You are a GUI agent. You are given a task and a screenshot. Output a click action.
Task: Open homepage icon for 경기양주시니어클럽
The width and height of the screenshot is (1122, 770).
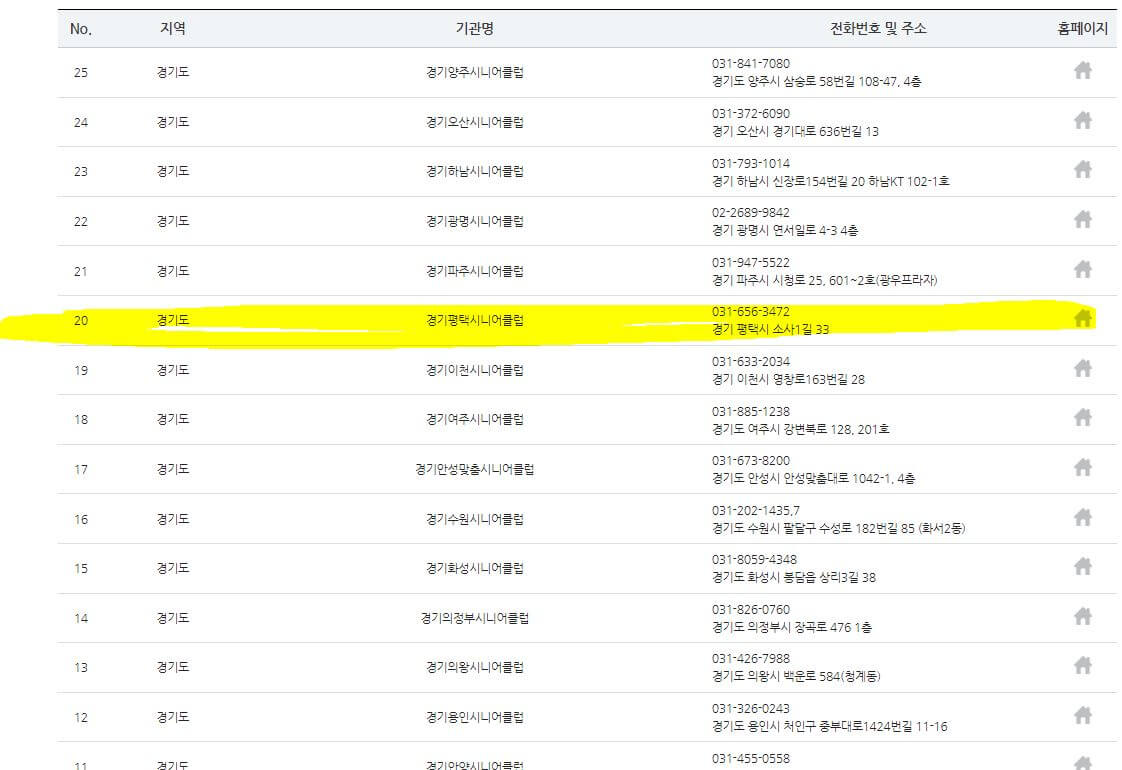(x=1083, y=72)
